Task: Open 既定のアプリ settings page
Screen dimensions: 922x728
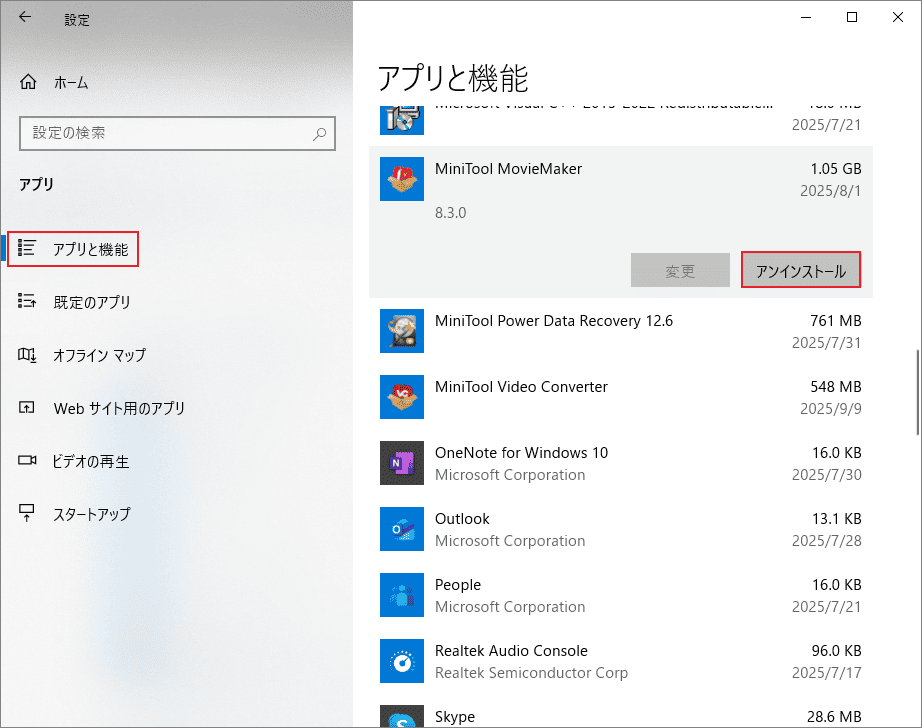Action: (92, 302)
